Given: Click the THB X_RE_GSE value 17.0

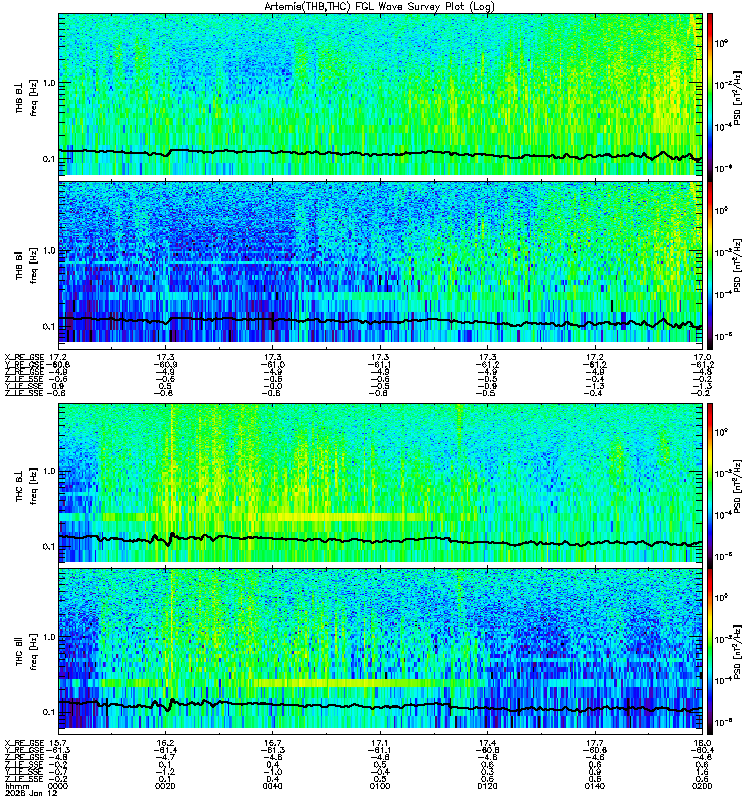Looking at the screenshot, I should pyautogui.click(x=702, y=357).
